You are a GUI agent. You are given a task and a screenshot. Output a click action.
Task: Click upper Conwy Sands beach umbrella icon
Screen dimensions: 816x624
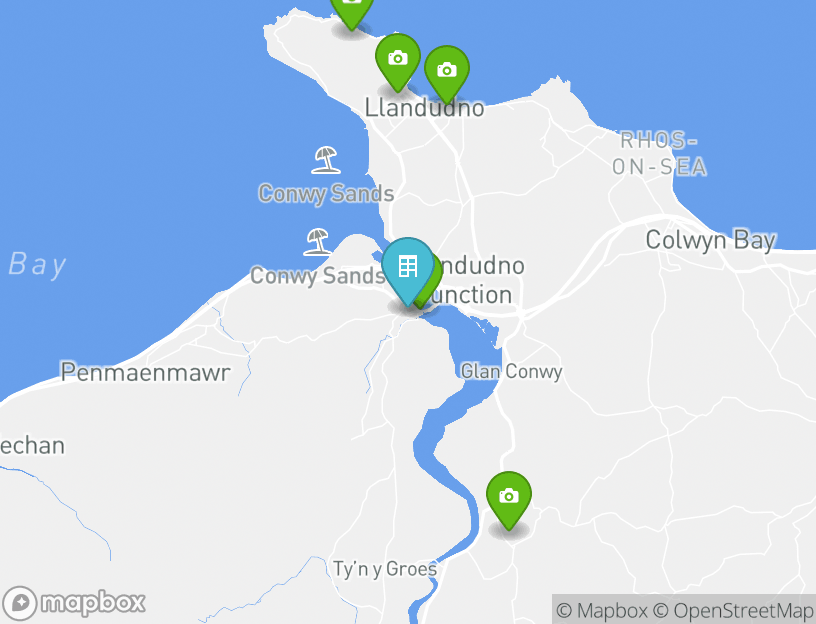tap(326, 160)
